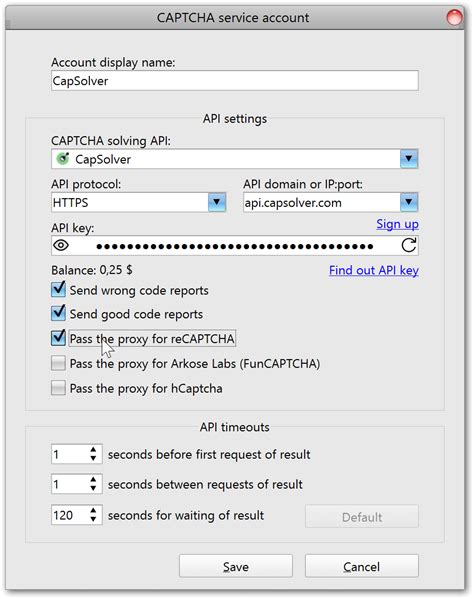The image size is (474, 599).
Task: Save the CAPTCHA account settings
Action: point(236,566)
